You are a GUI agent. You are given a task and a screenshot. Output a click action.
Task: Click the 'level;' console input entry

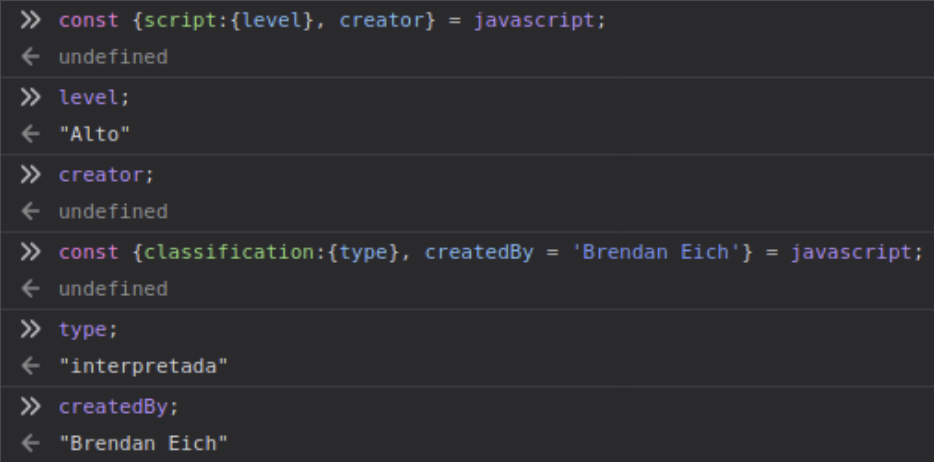94,98
